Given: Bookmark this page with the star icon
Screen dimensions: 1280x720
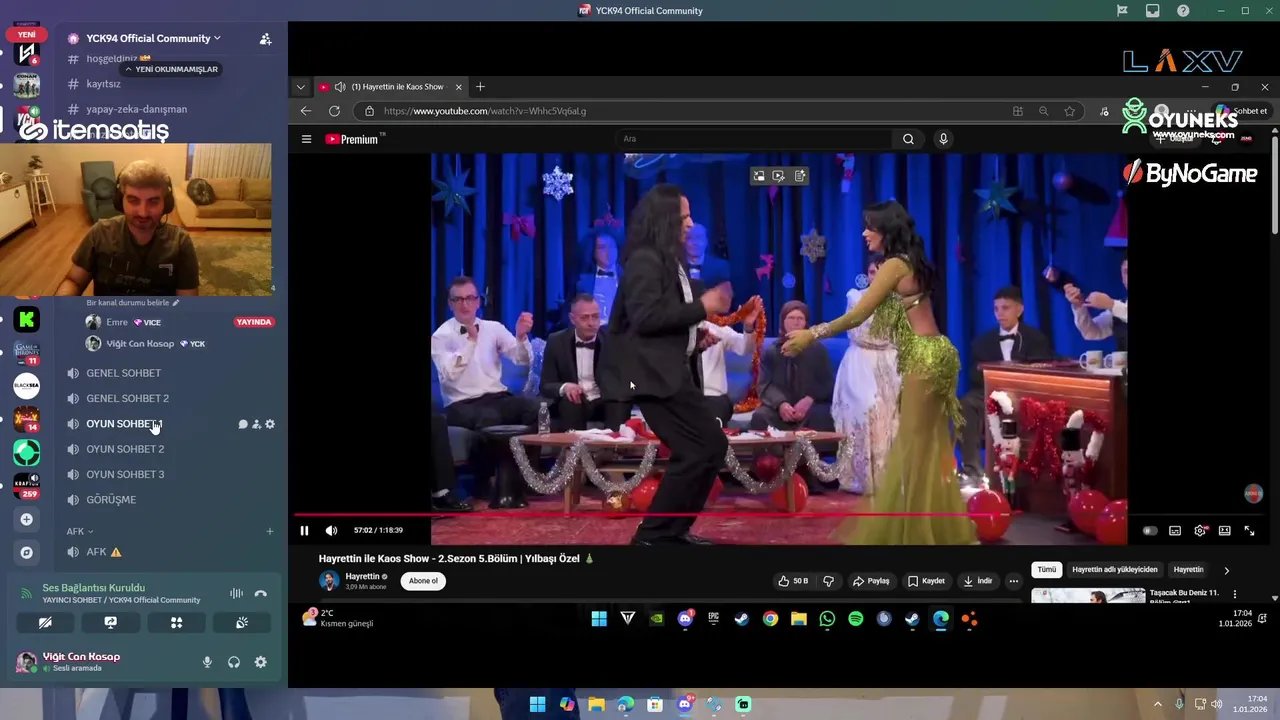Looking at the screenshot, I should tap(1069, 111).
